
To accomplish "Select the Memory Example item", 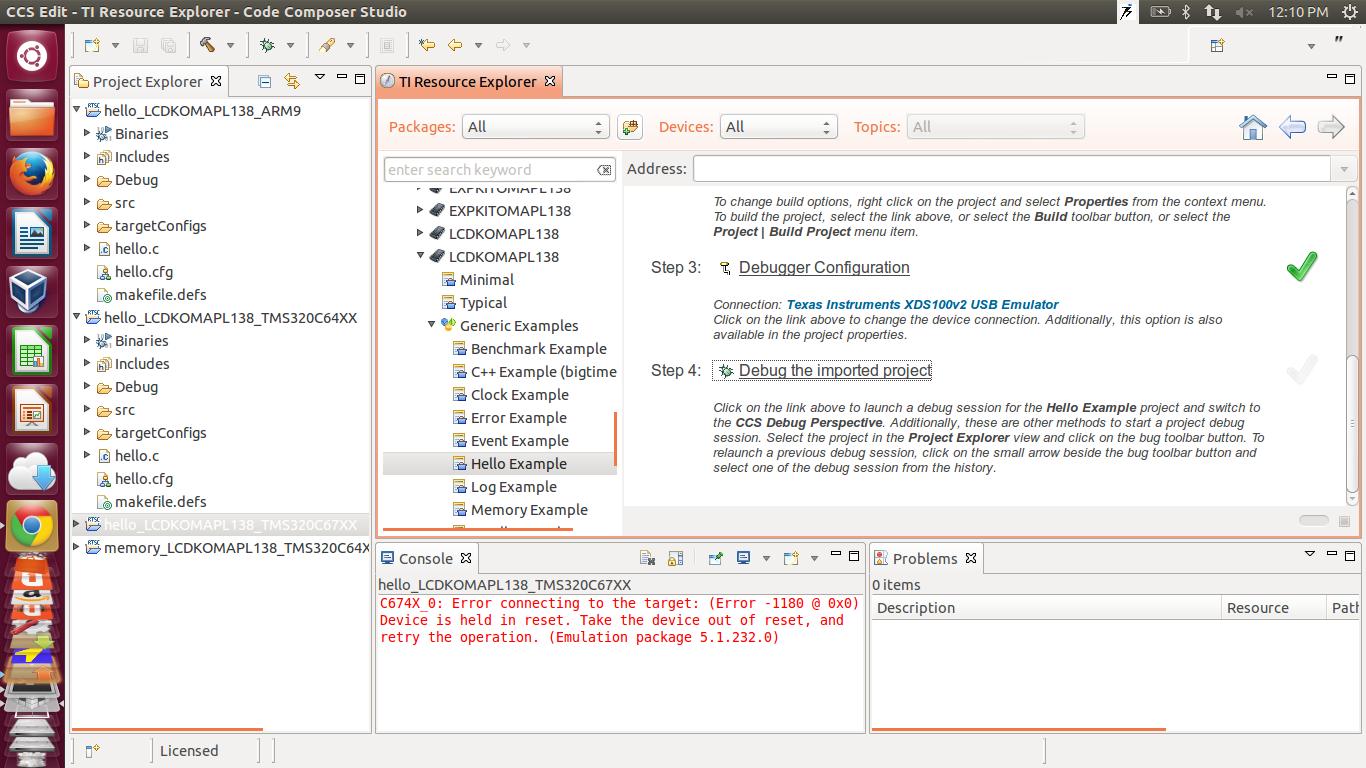I will [529, 510].
